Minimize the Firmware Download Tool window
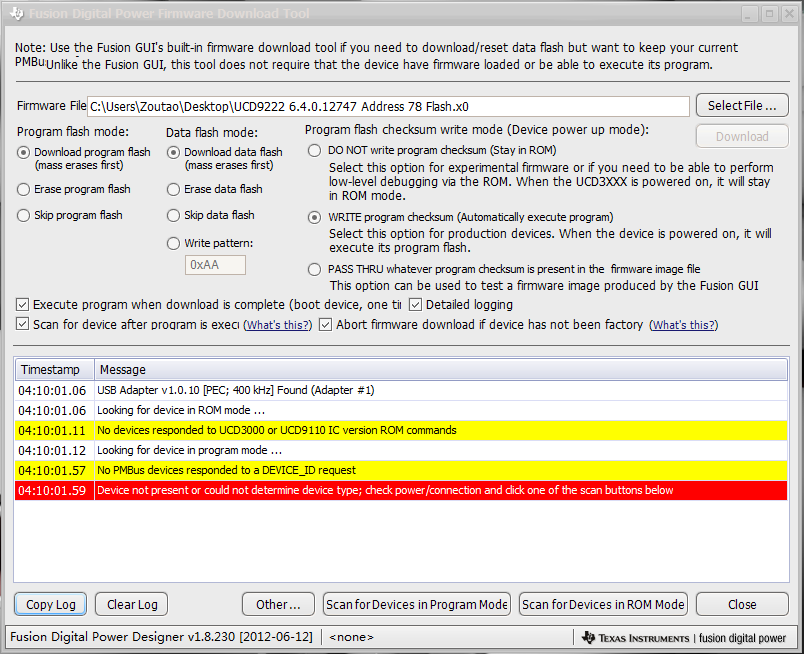This screenshot has height=654, width=804. tap(749, 14)
